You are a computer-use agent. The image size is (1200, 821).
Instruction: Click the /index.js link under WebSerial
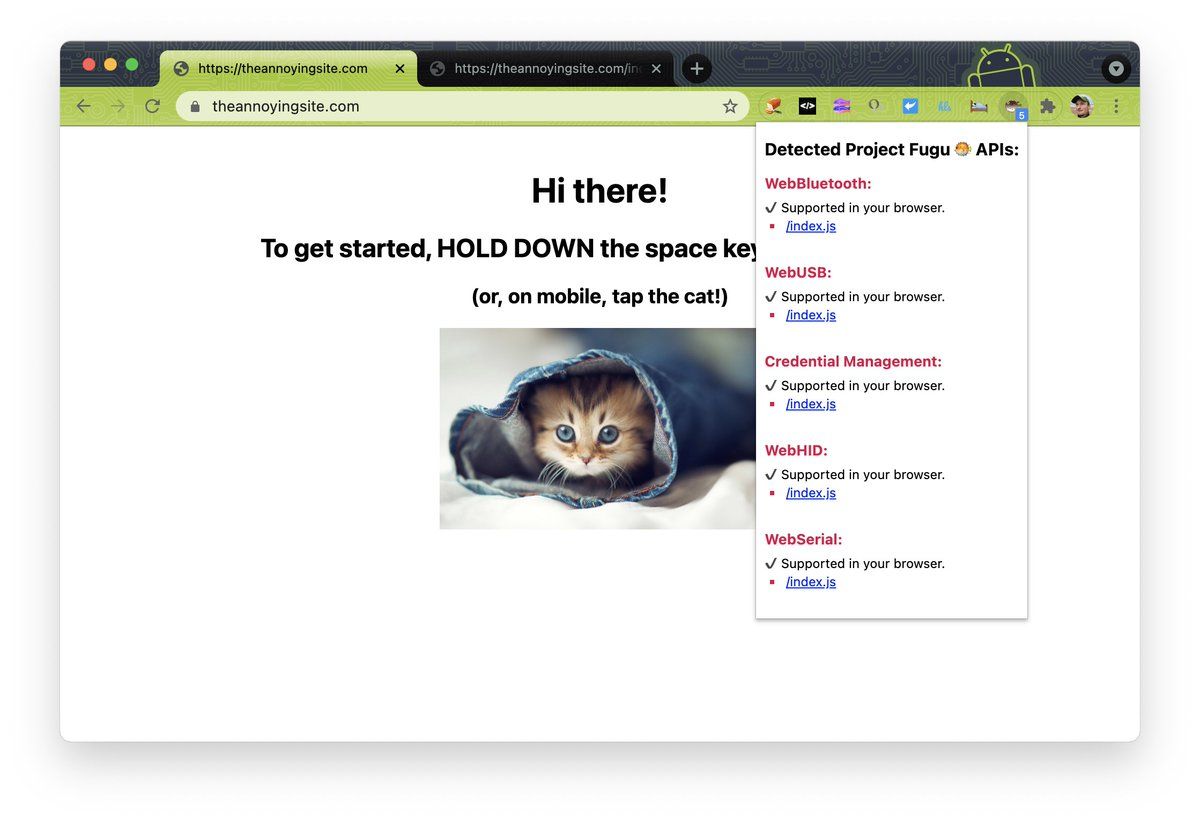[x=810, y=581]
